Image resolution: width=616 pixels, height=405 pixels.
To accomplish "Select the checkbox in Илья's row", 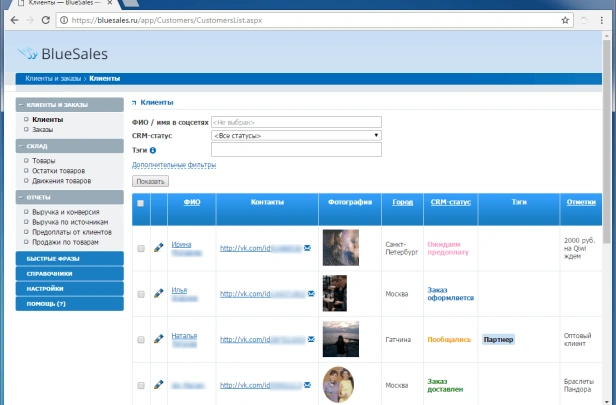I will [141, 294].
